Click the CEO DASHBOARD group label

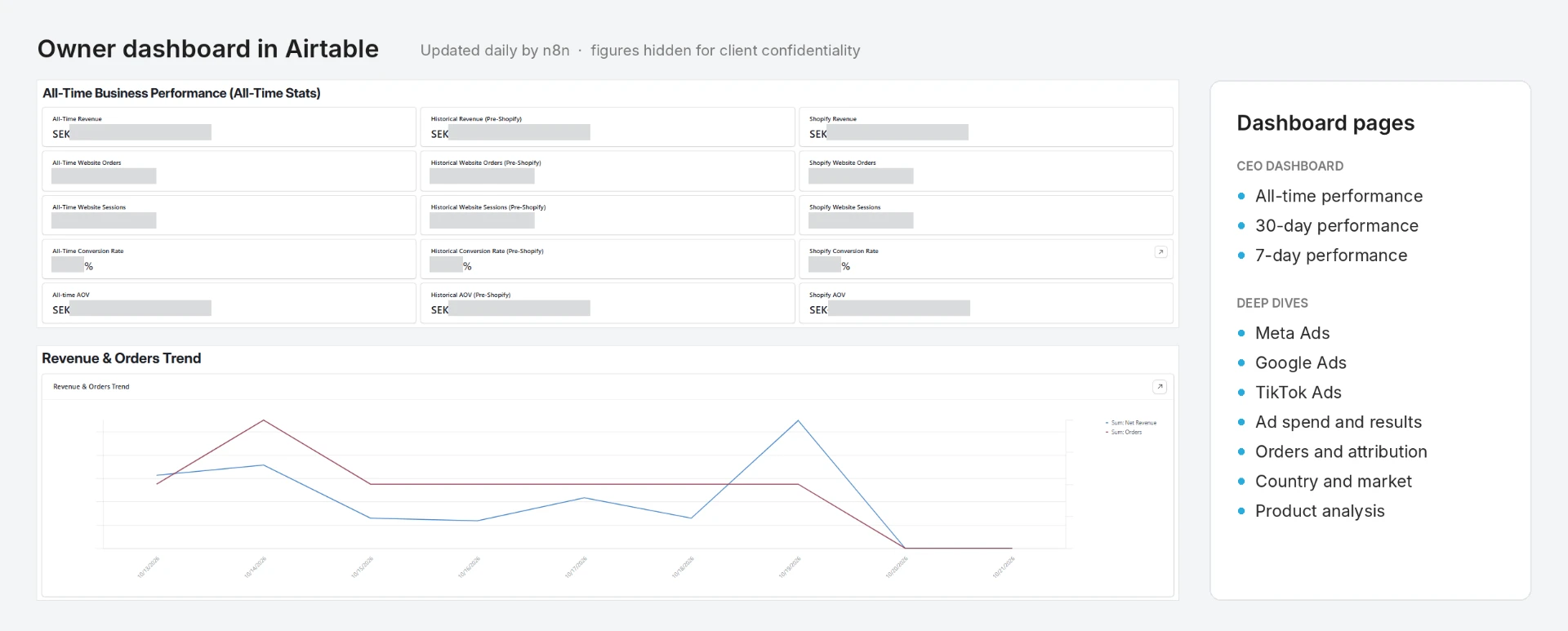click(1290, 166)
